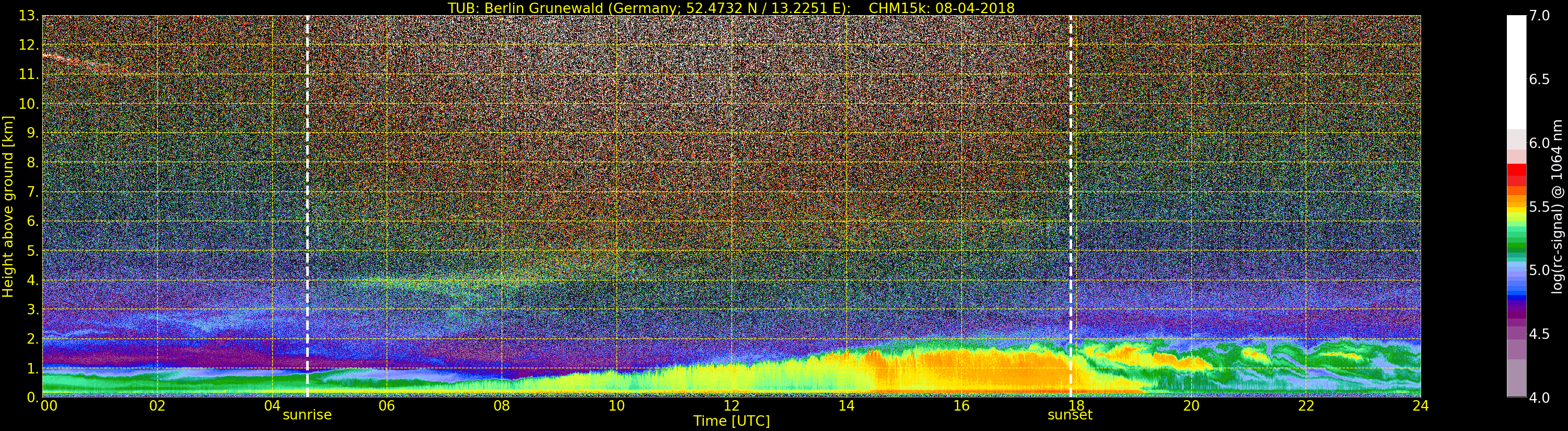The height and width of the screenshot is (431, 1568).
Task: Click the "02" tick on the time axis
Action: [x=158, y=405]
